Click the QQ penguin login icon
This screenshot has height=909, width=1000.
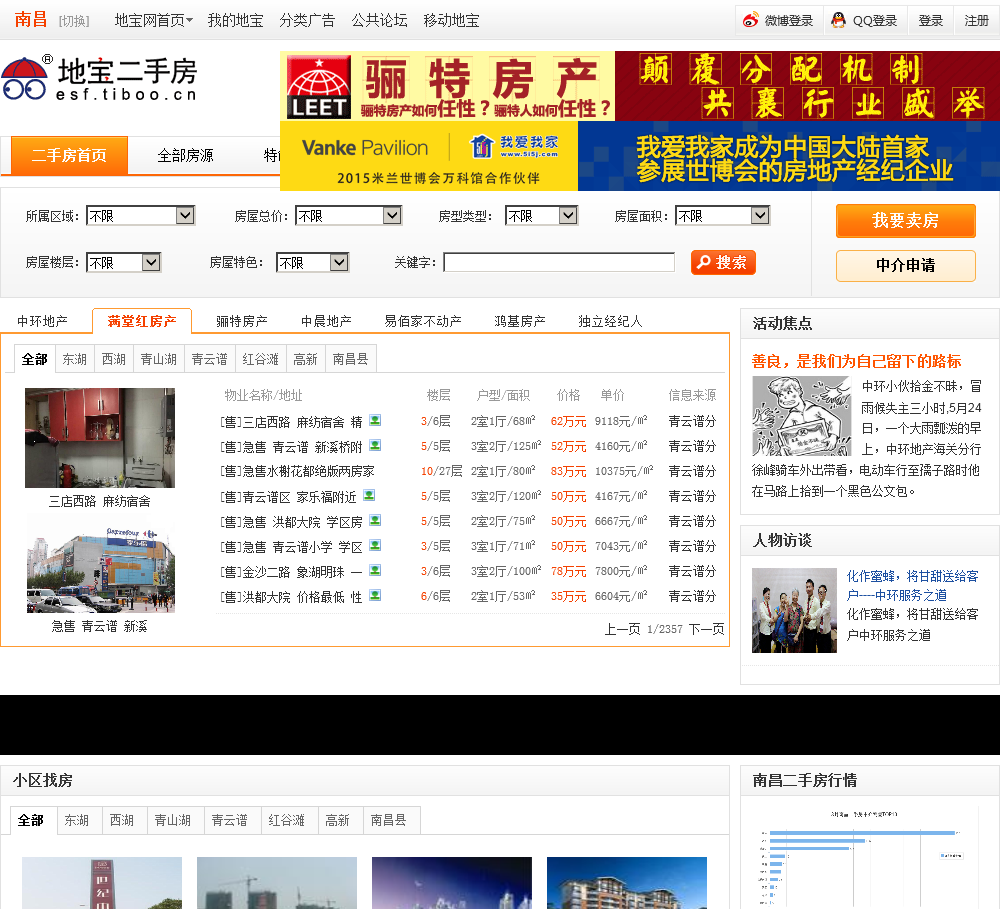[839, 20]
